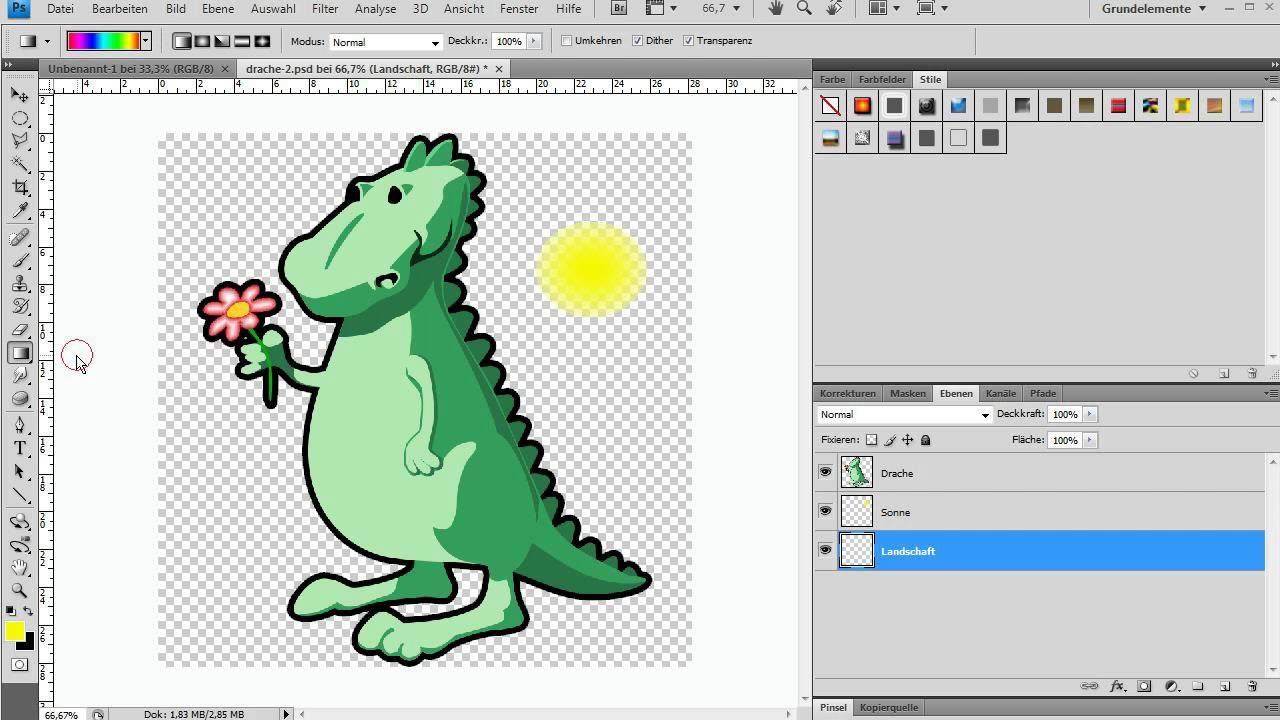Select the 3D Orbit camera tool
This screenshot has height=720, width=1280.
(x=19, y=546)
